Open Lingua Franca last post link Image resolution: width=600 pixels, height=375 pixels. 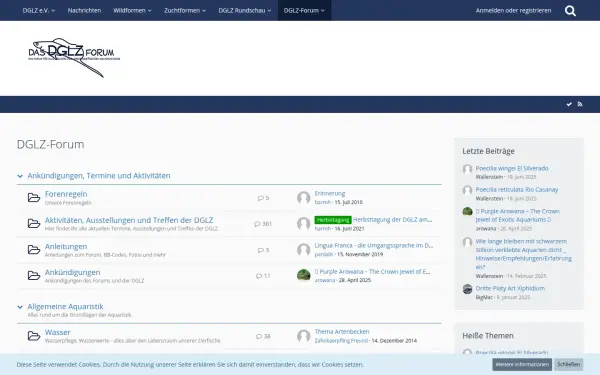coord(373,246)
